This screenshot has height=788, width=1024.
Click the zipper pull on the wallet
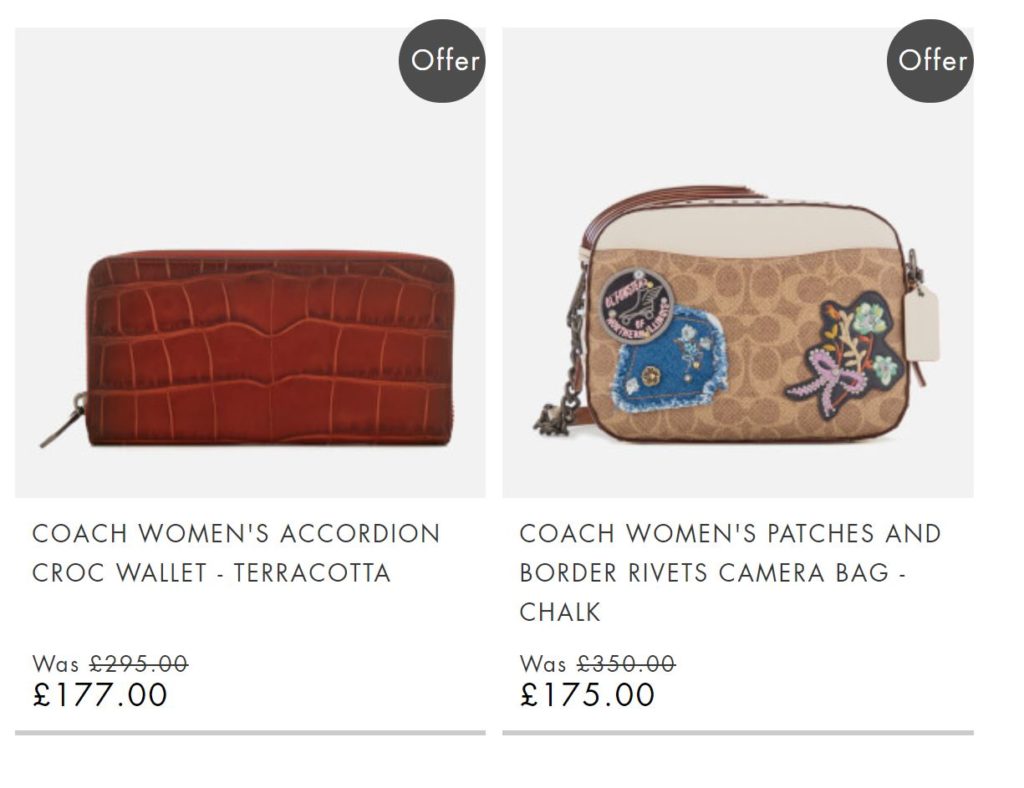pyautogui.click(x=63, y=419)
